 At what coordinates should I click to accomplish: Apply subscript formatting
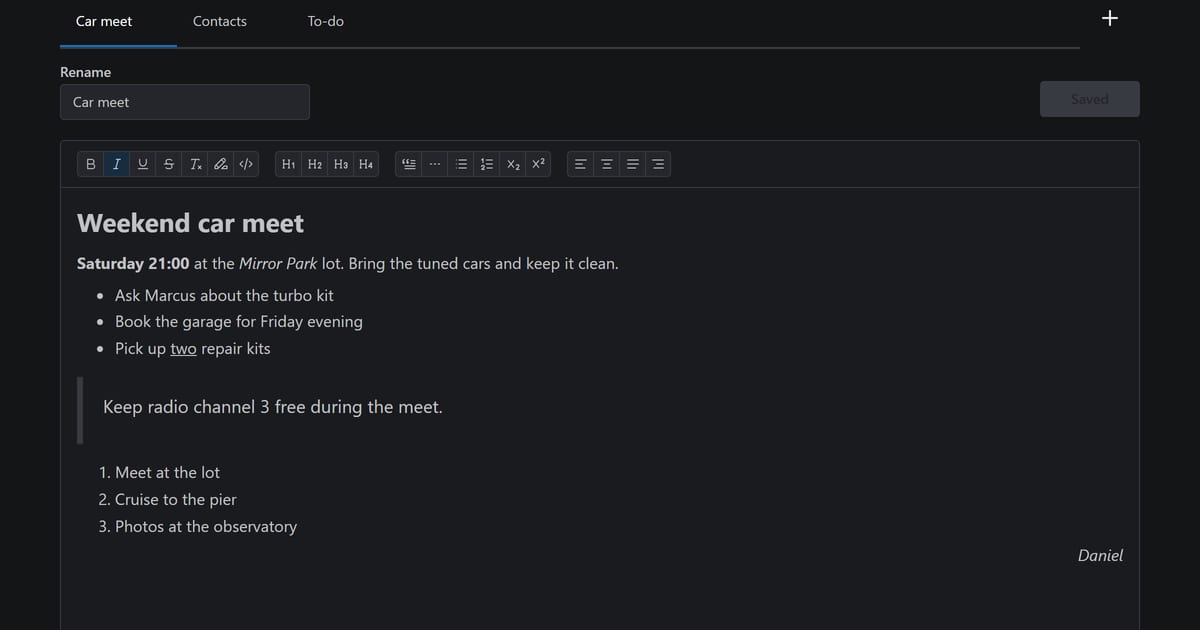(513, 164)
